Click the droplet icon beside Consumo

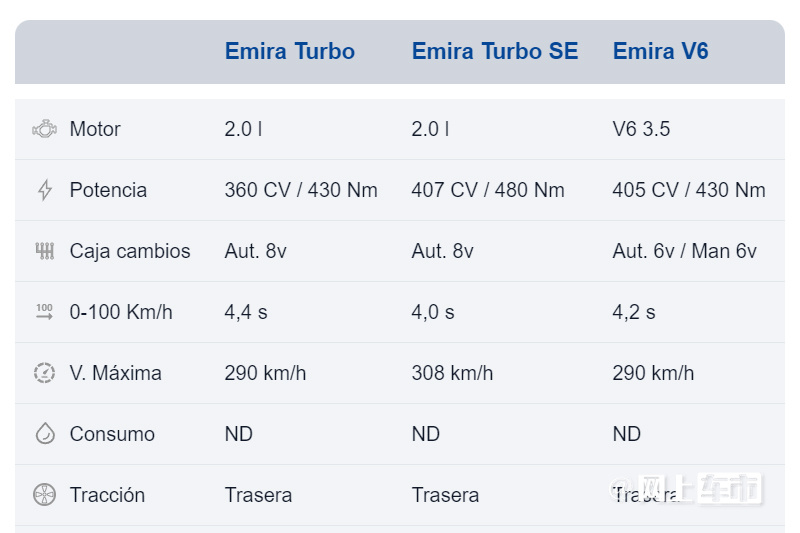pos(45,434)
